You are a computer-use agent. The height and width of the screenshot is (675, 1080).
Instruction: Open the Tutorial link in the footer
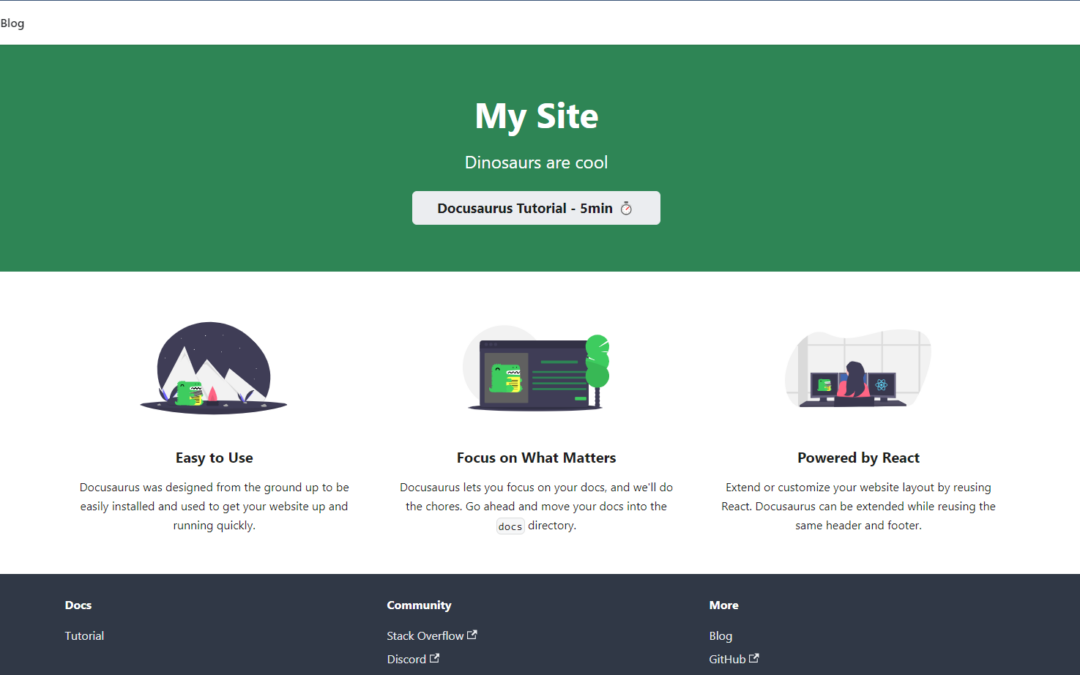84,636
